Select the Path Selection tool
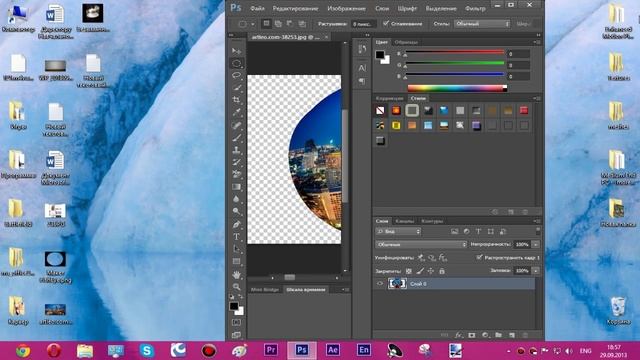The width and height of the screenshot is (640, 360). [236, 249]
